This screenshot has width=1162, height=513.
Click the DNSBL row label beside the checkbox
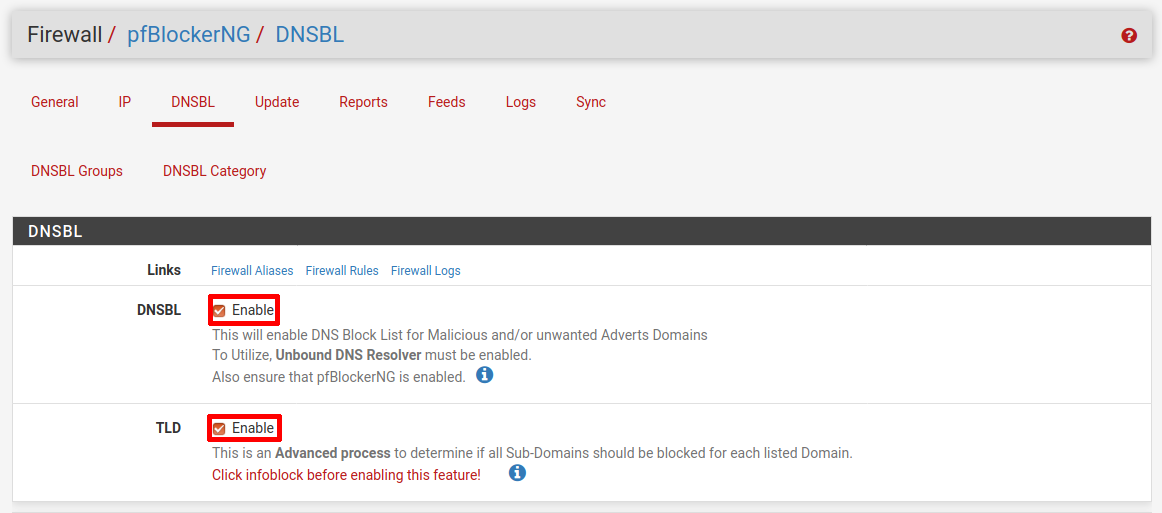coord(159,310)
